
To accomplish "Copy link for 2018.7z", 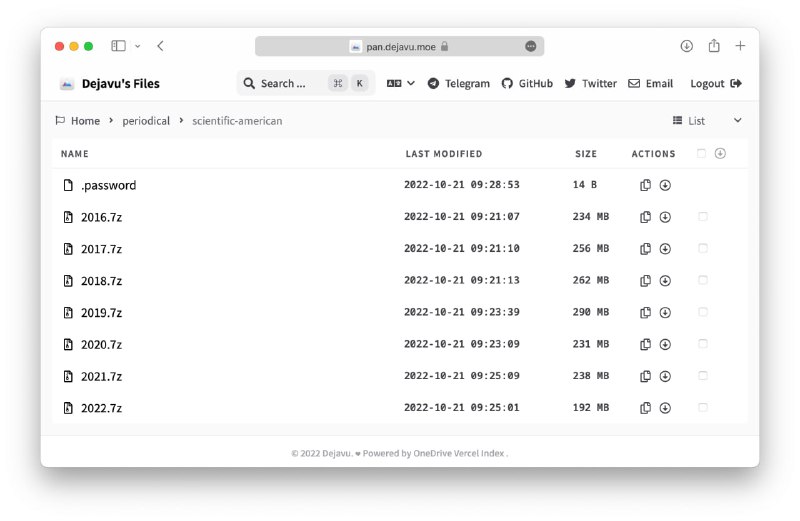I will 645,281.
